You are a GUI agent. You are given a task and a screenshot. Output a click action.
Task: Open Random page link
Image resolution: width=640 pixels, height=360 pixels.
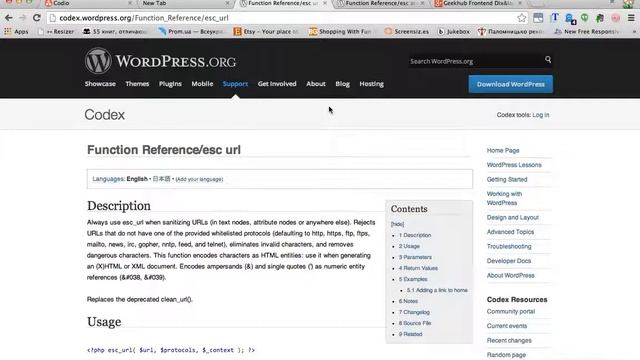coord(506,355)
